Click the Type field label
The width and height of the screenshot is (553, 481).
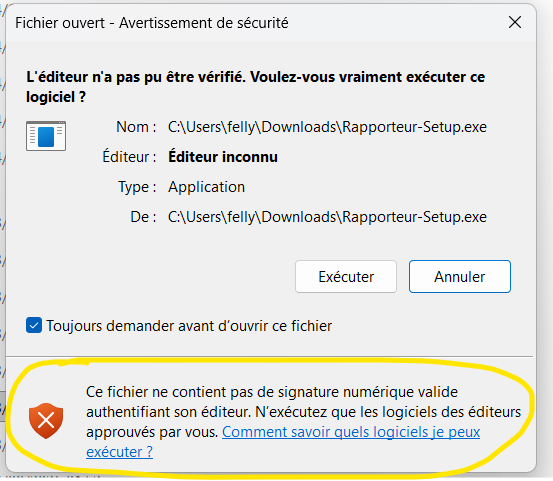point(137,187)
